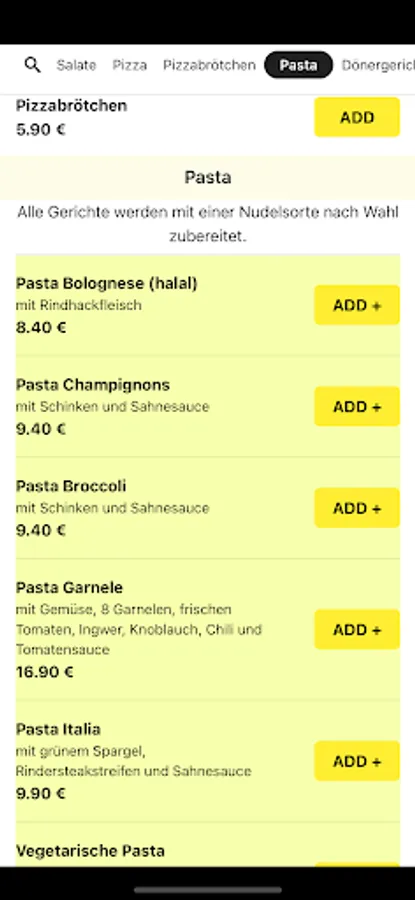
Task: Switch to the Salate category tab
Action: (x=76, y=65)
